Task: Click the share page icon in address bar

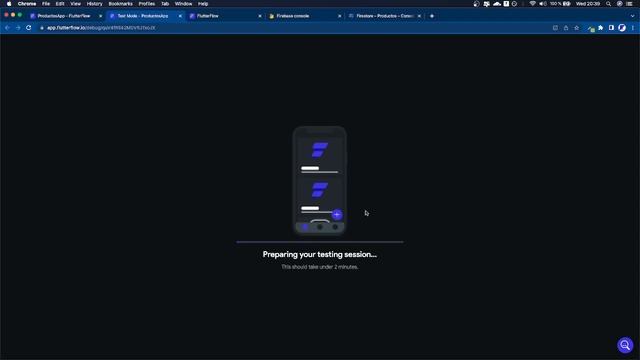Action: (566, 28)
